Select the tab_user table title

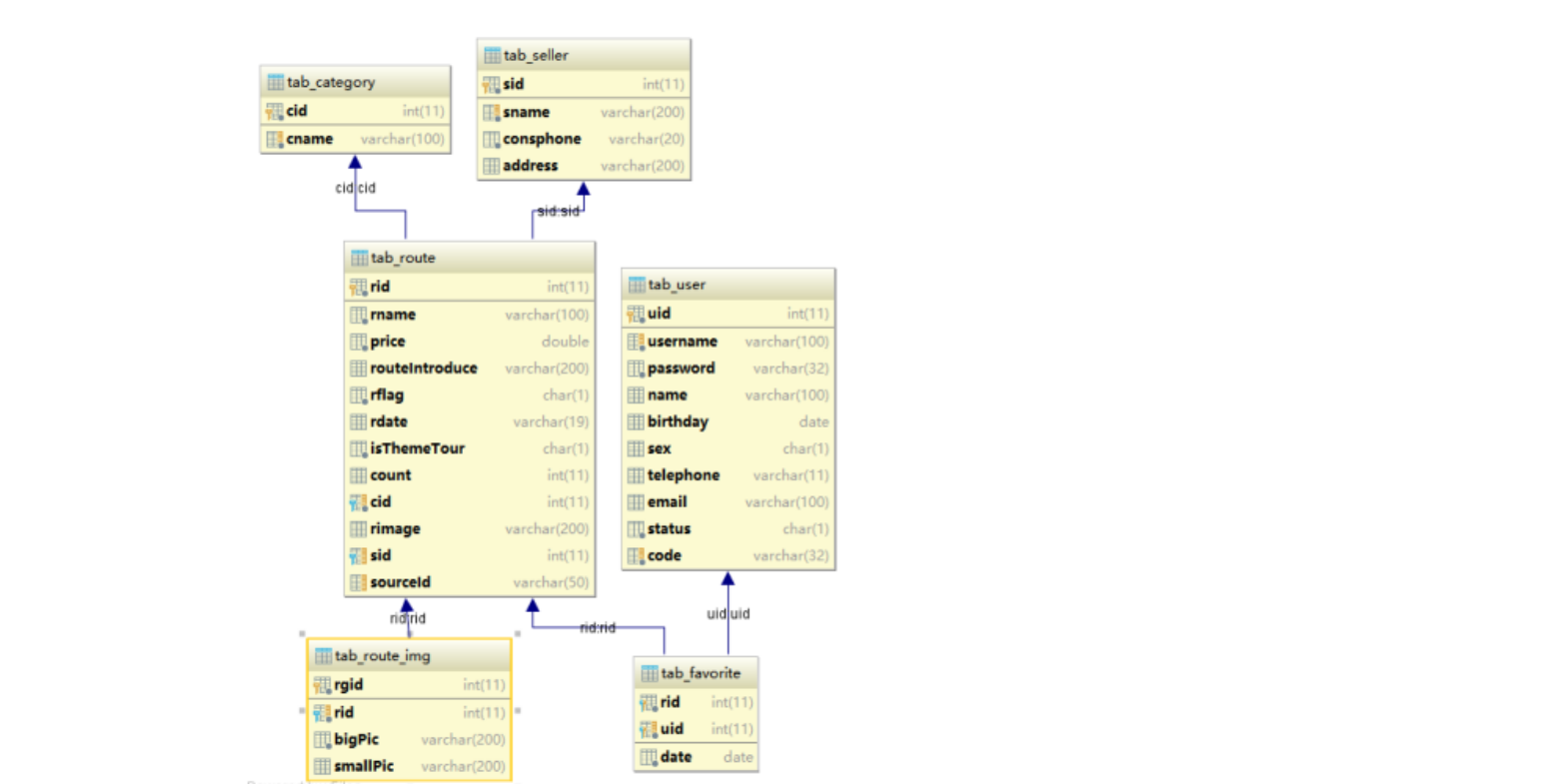click(677, 285)
